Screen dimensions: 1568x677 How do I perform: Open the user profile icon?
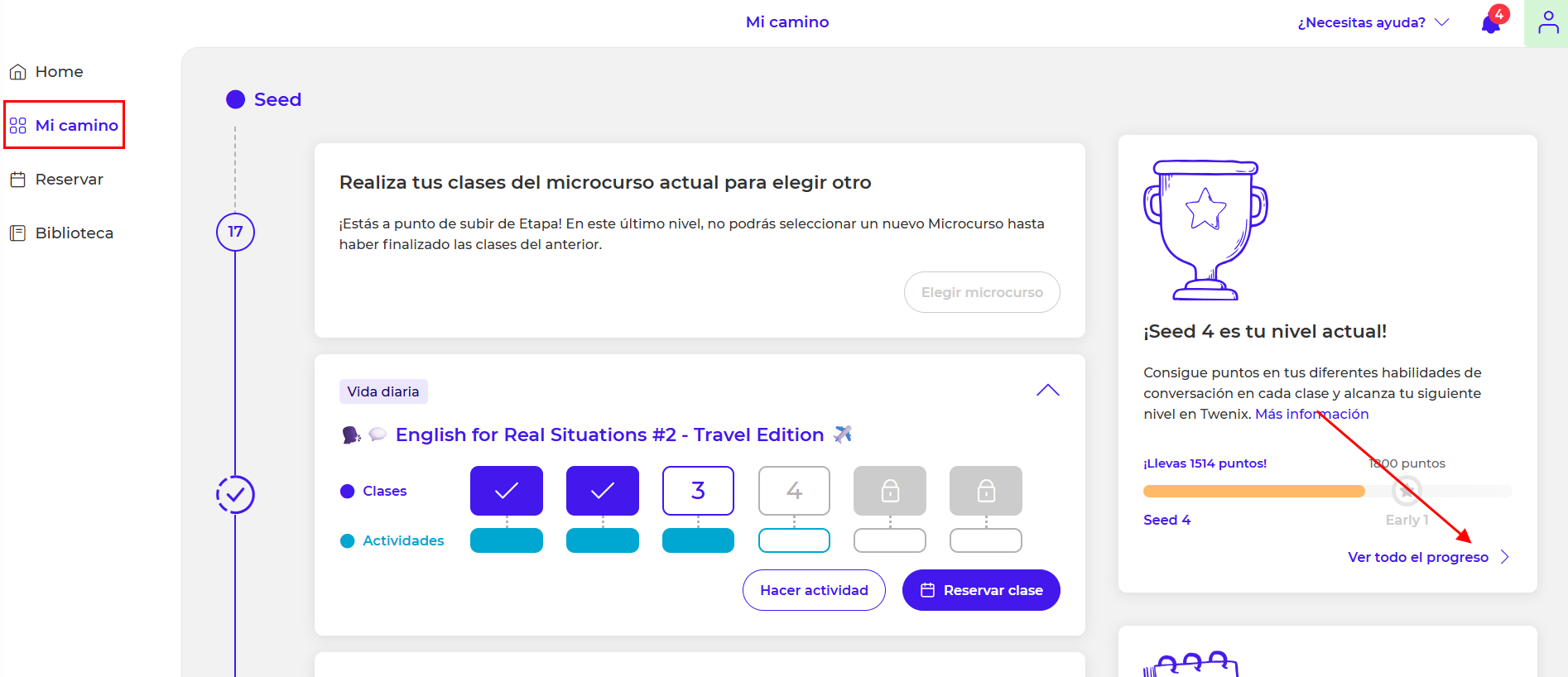click(1547, 23)
